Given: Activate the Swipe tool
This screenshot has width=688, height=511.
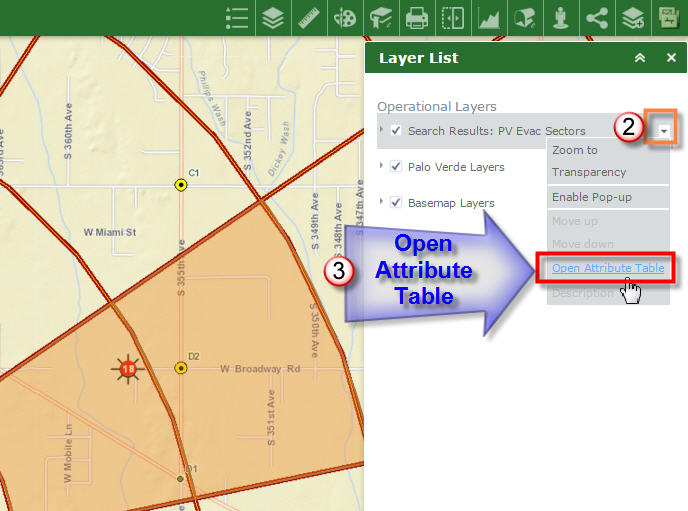Looking at the screenshot, I should 453,18.
